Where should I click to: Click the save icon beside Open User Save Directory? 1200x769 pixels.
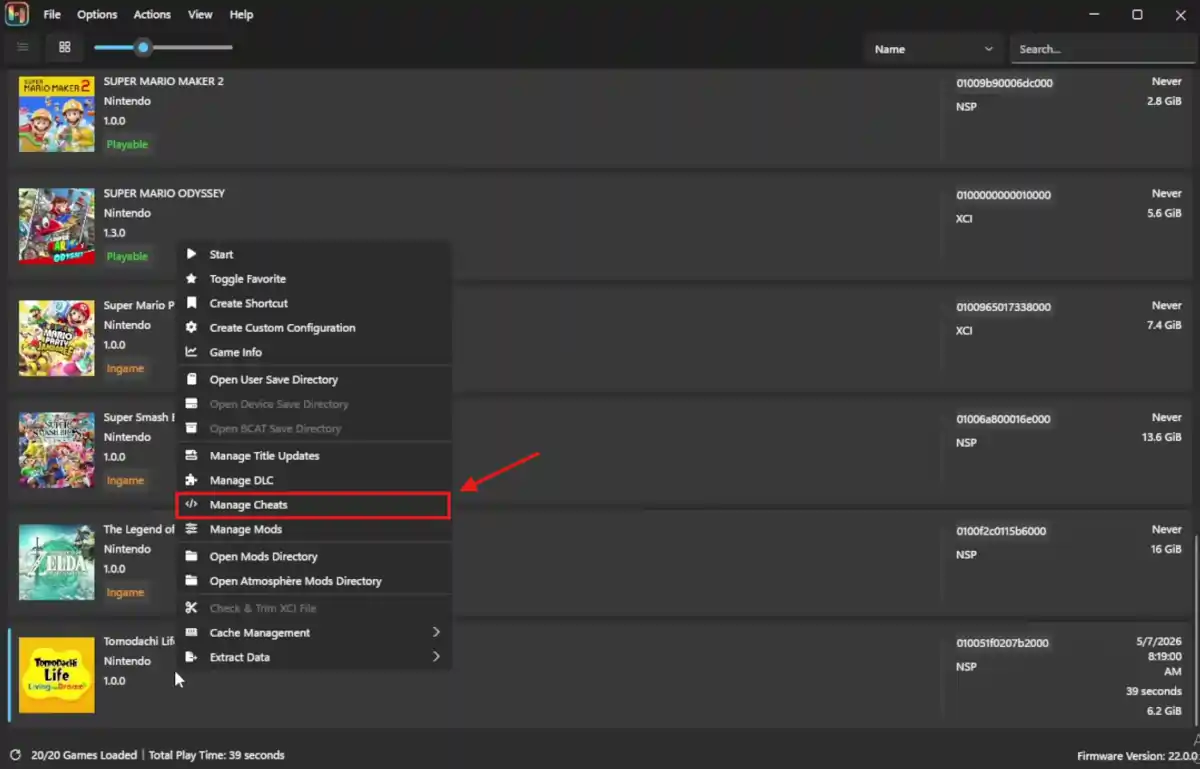coord(191,379)
